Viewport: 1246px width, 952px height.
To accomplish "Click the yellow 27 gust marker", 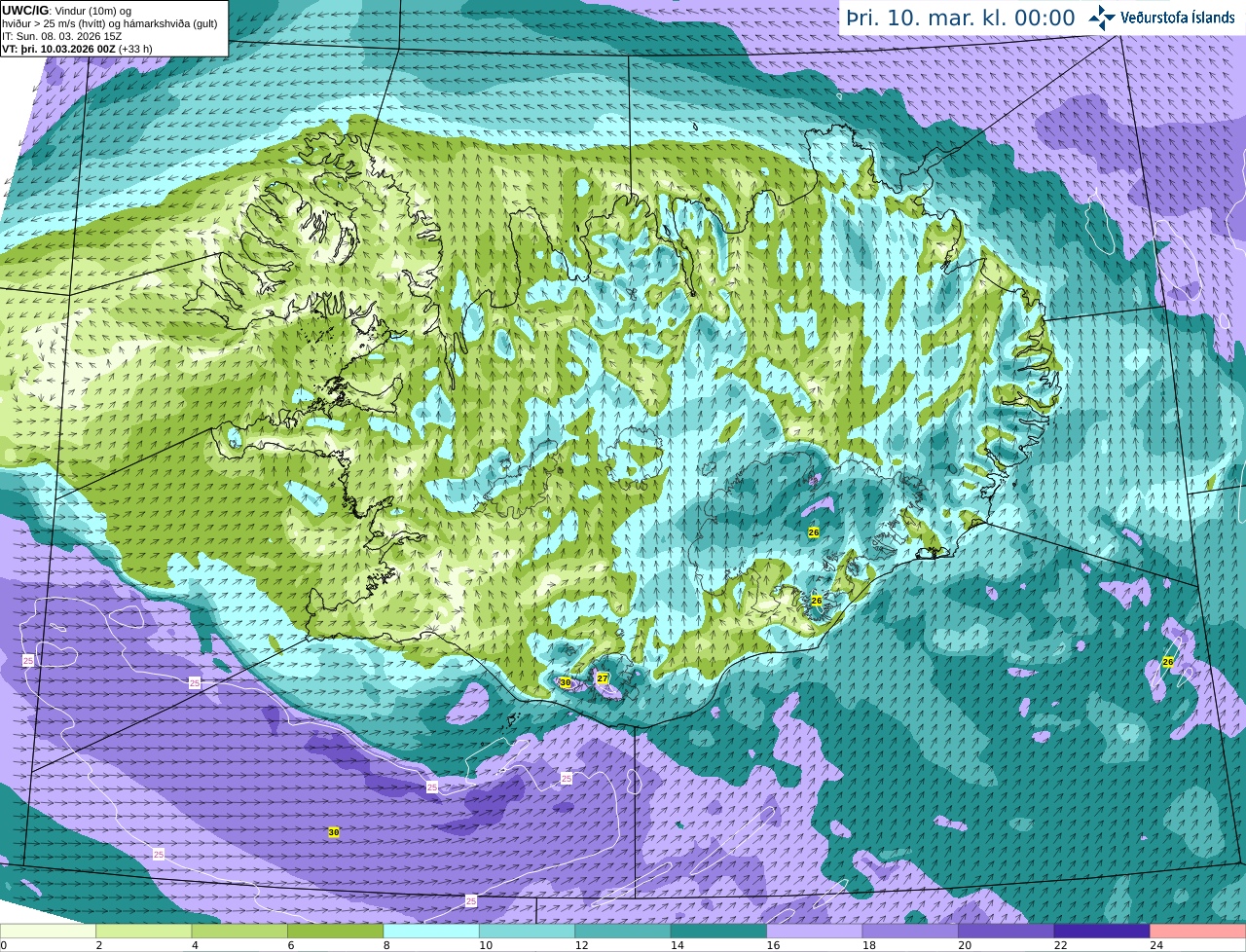I will pos(603,677).
